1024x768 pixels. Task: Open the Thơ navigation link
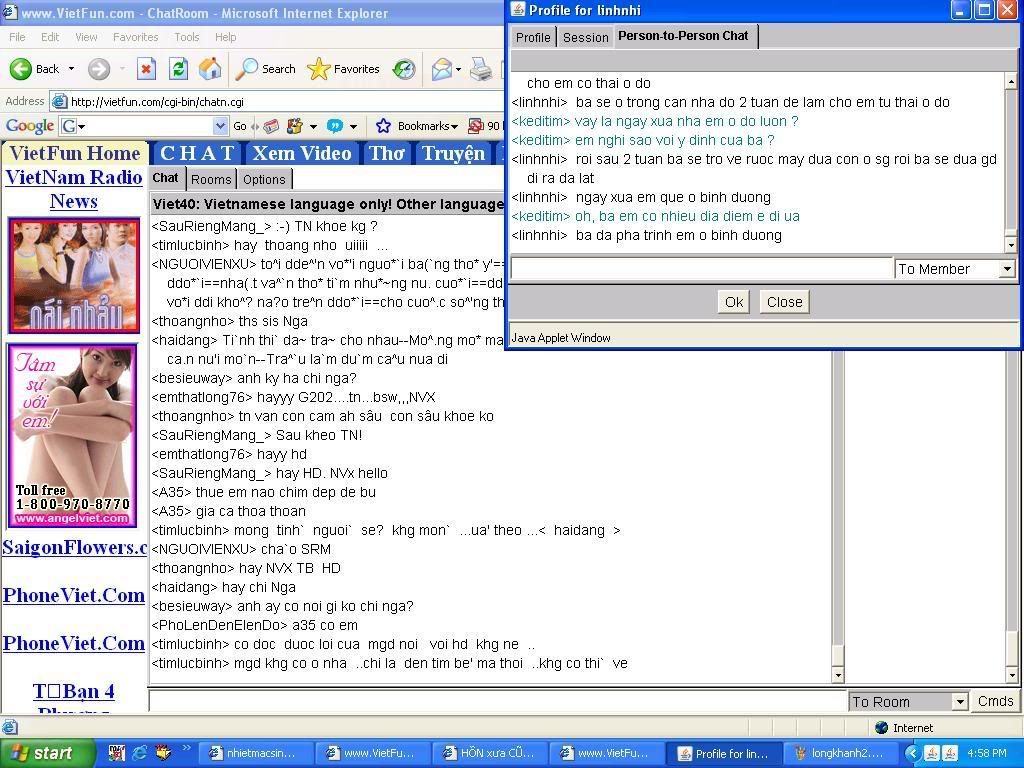pos(387,153)
